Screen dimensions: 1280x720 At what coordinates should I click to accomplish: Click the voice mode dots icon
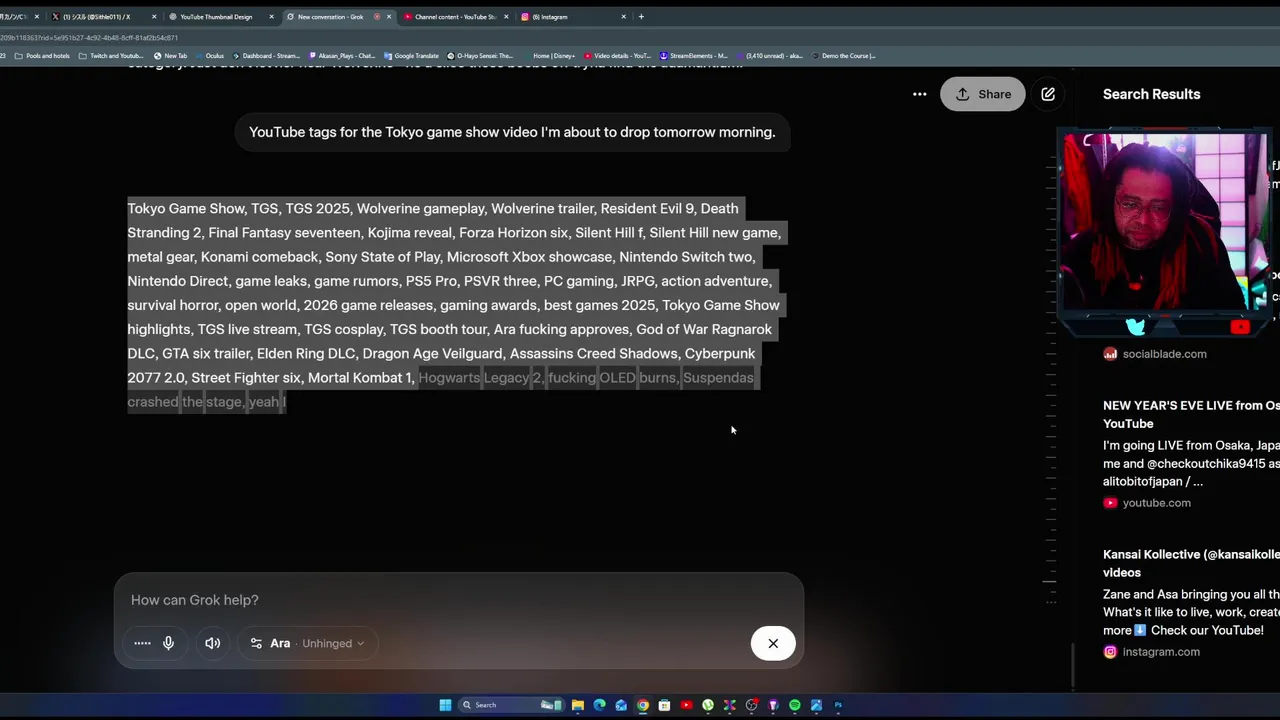142,643
